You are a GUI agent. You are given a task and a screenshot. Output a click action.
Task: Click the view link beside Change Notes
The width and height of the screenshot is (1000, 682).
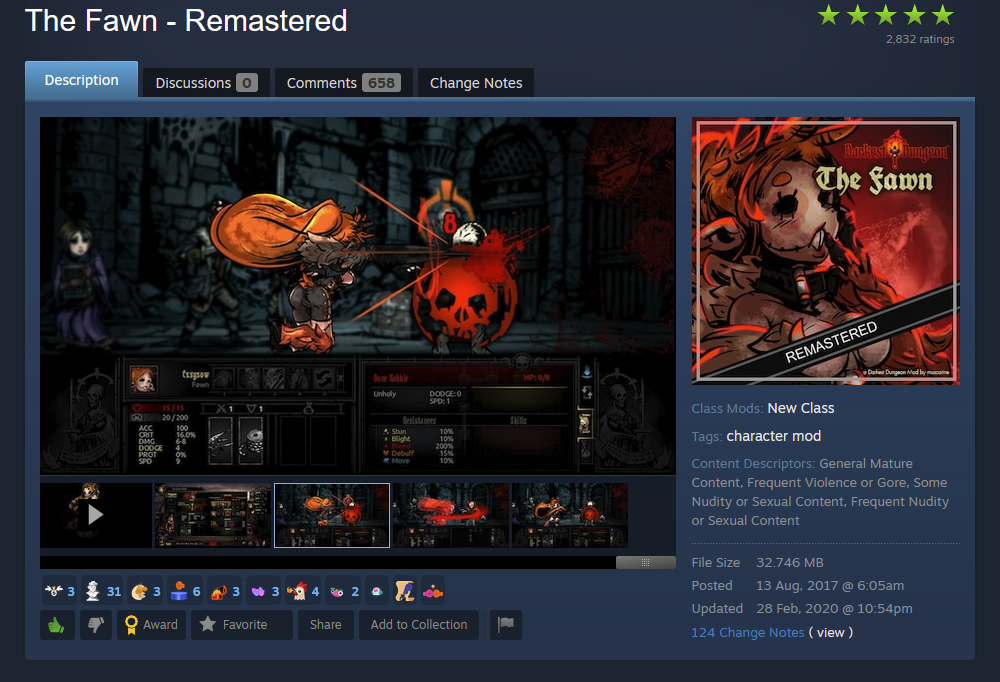pyautogui.click(x=830, y=632)
